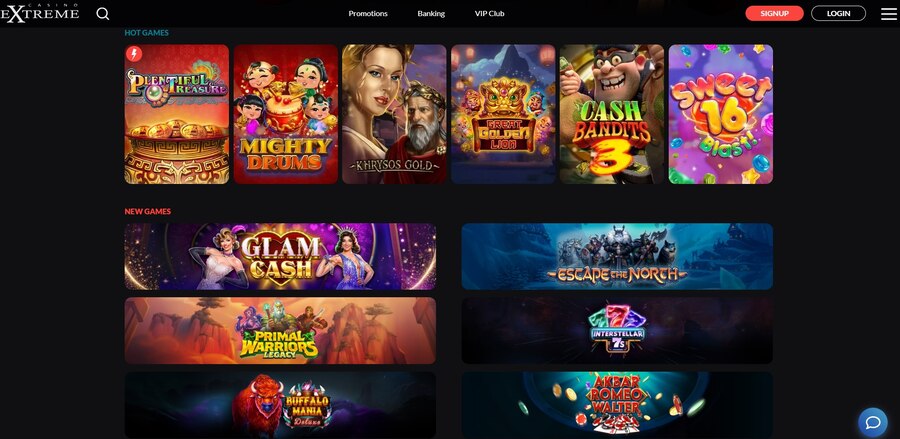Screen dimensions: 900x439
Task: Select the Great Golden Lion game
Action: pos(503,114)
